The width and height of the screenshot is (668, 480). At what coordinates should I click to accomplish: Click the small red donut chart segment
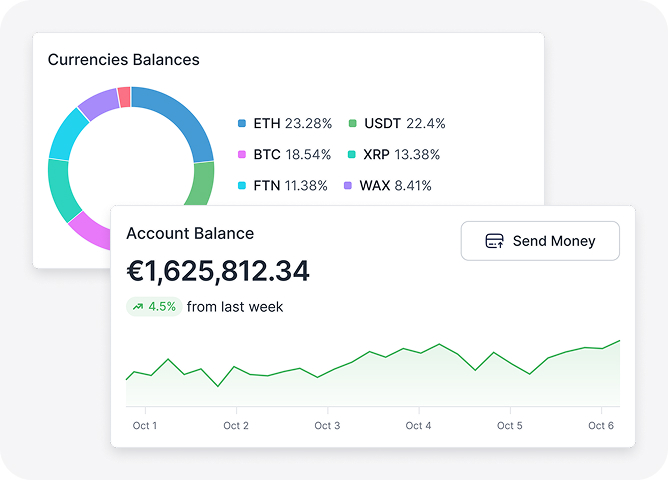[124, 97]
